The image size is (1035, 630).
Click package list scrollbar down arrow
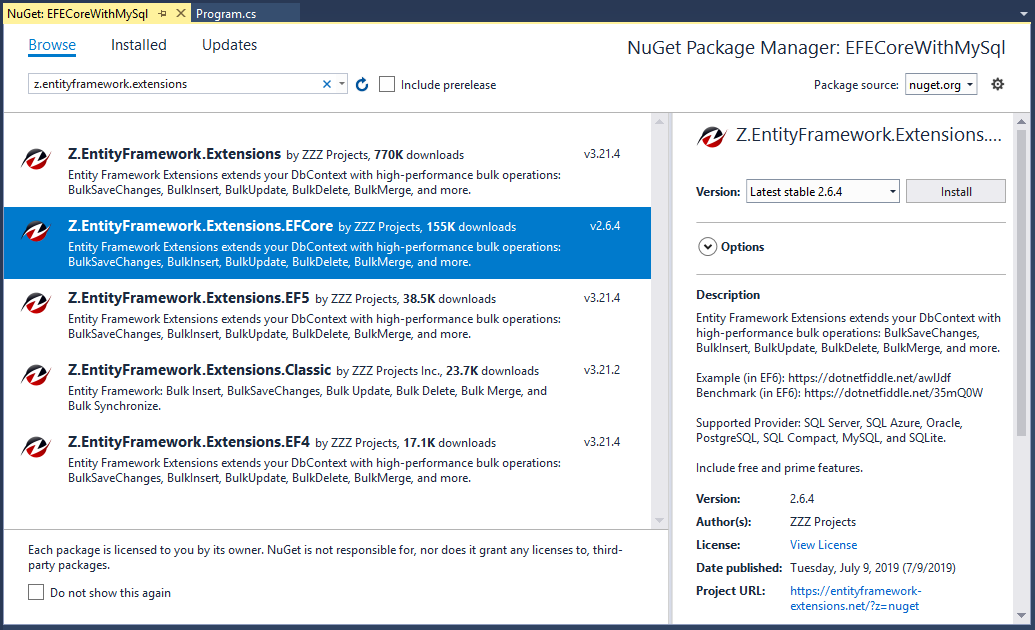click(x=659, y=520)
